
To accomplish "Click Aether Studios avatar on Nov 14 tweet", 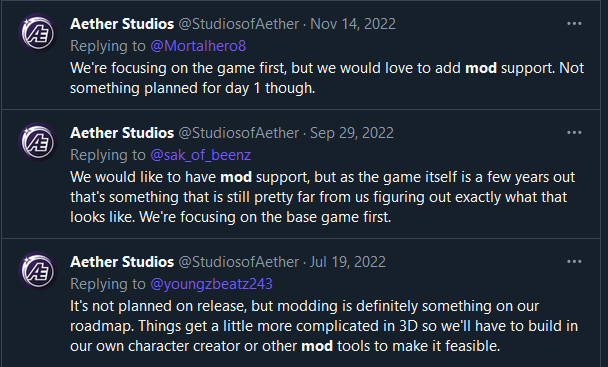I will click(x=38, y=33).
